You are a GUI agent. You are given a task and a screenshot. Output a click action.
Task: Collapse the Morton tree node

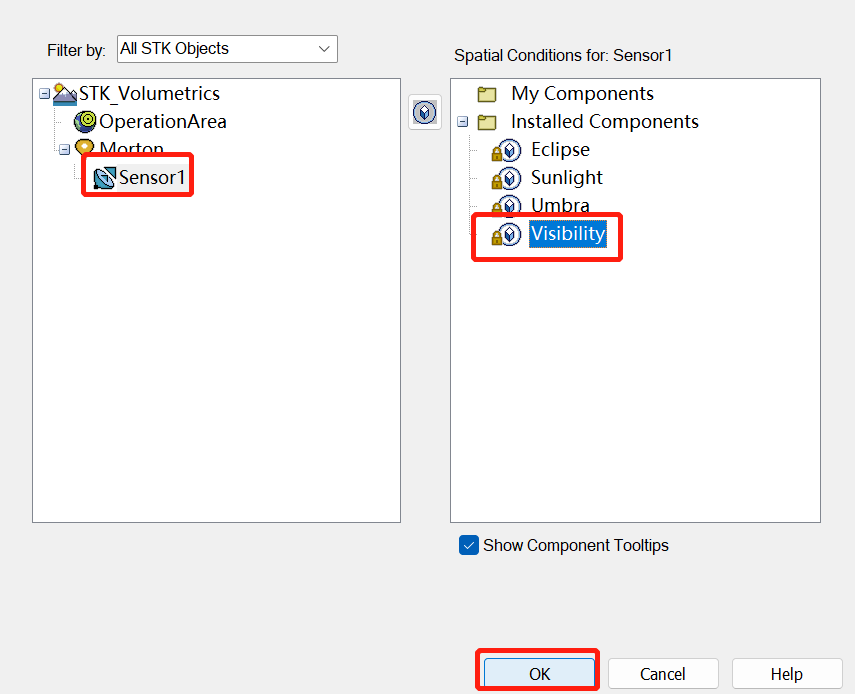point(64,150)
